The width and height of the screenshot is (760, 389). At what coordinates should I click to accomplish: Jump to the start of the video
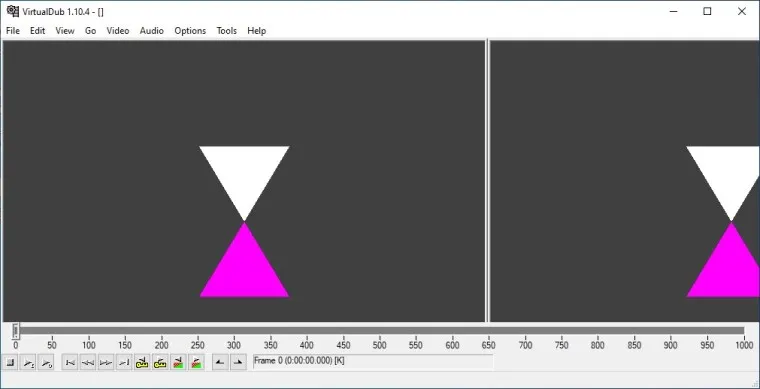(x=70, y=362)
